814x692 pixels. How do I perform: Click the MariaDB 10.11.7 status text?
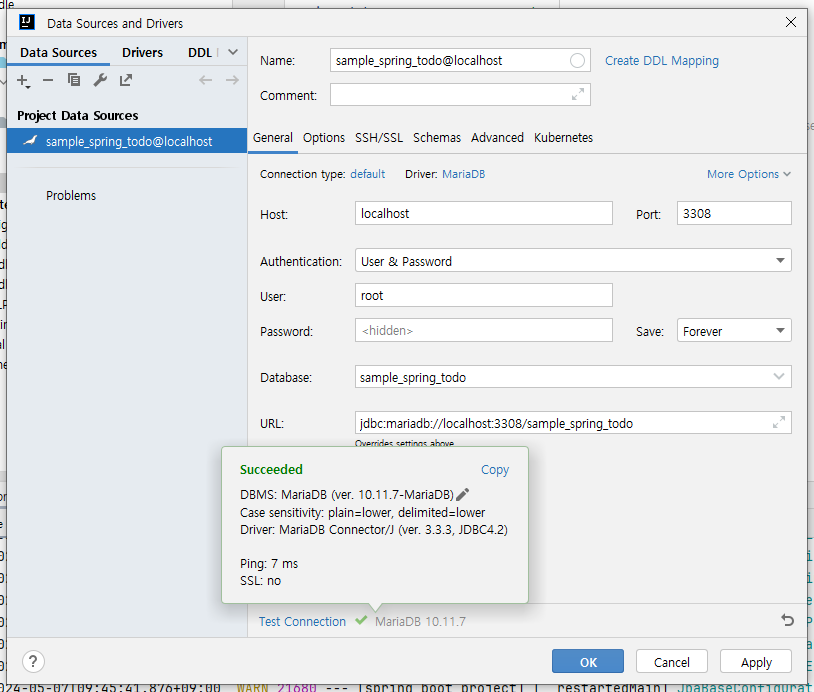pos(420,621)
